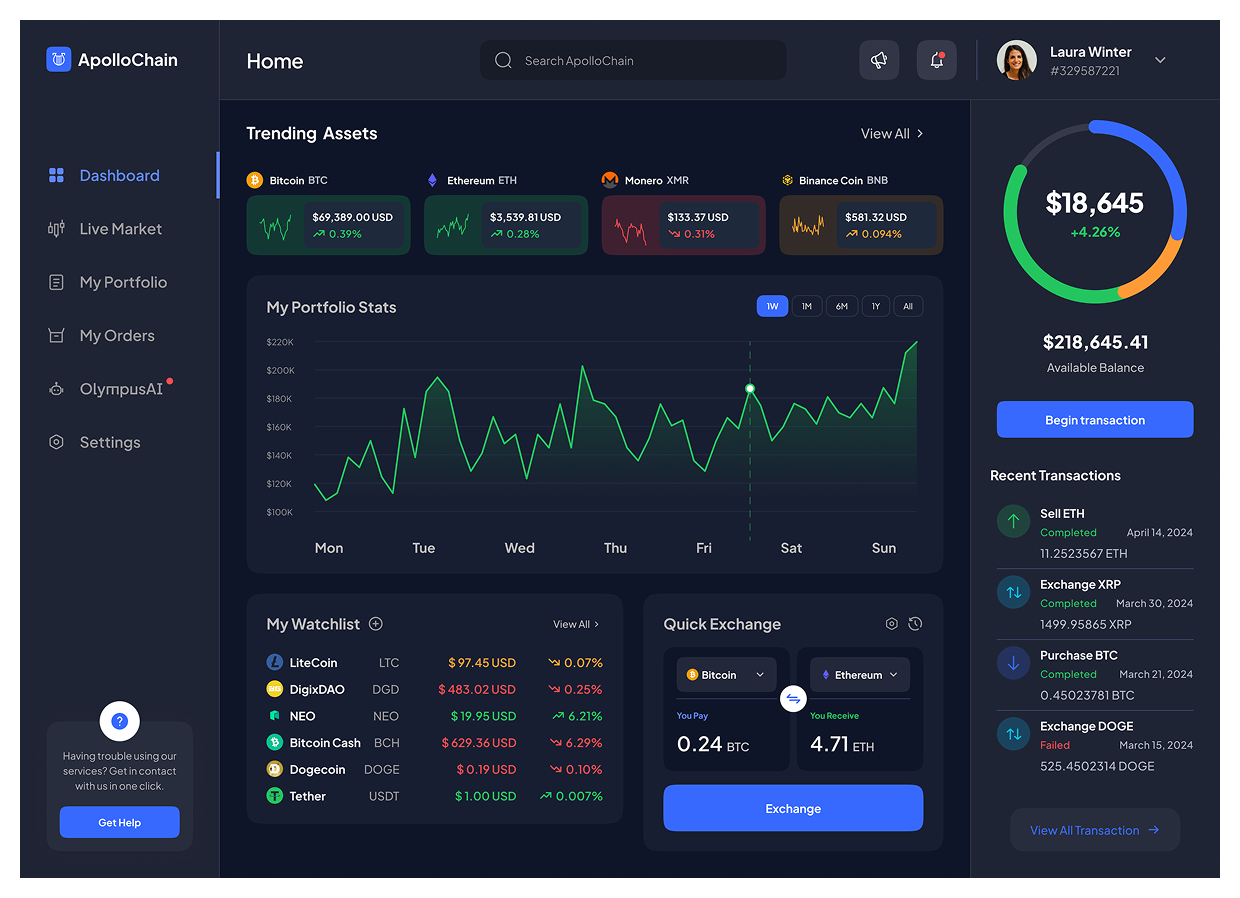
Task: Click the Bitcoin Cash coin icon
Action: [274, 743]
